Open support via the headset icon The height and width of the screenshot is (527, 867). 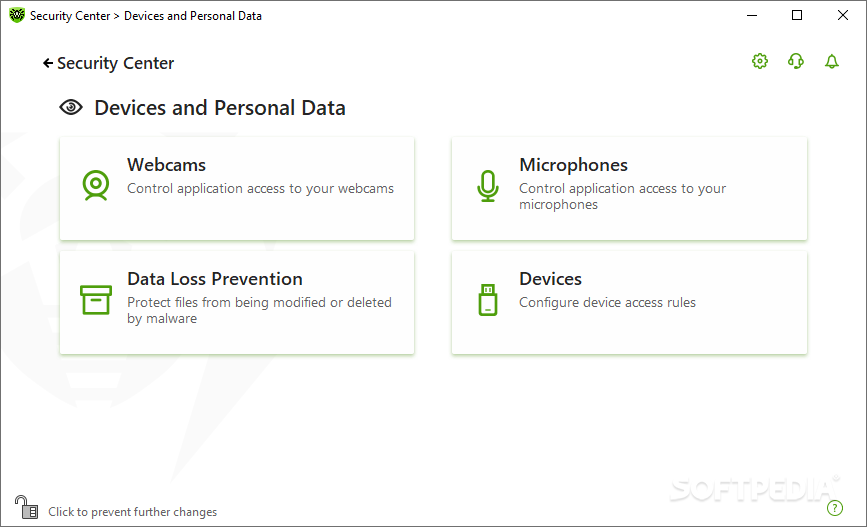point(796,61)
